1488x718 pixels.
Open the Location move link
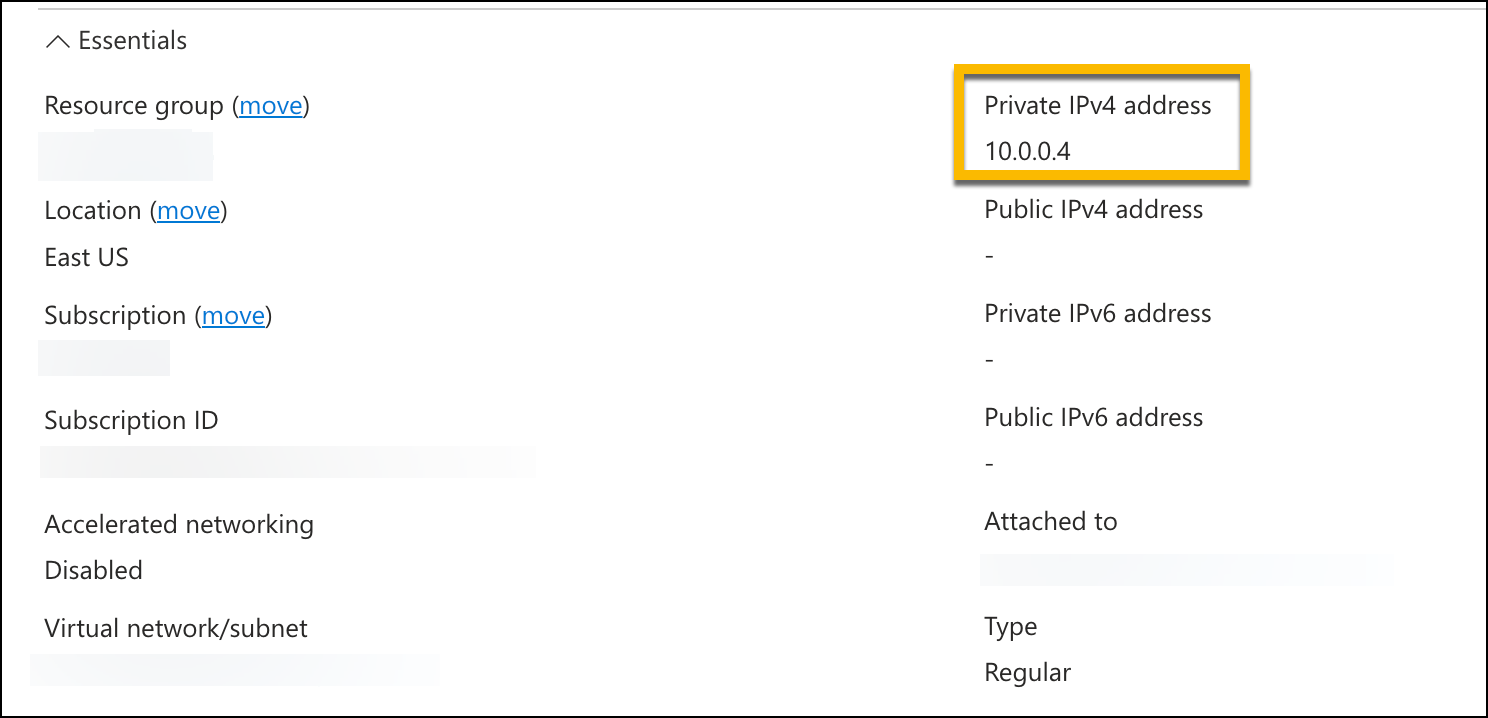point(189,210)
